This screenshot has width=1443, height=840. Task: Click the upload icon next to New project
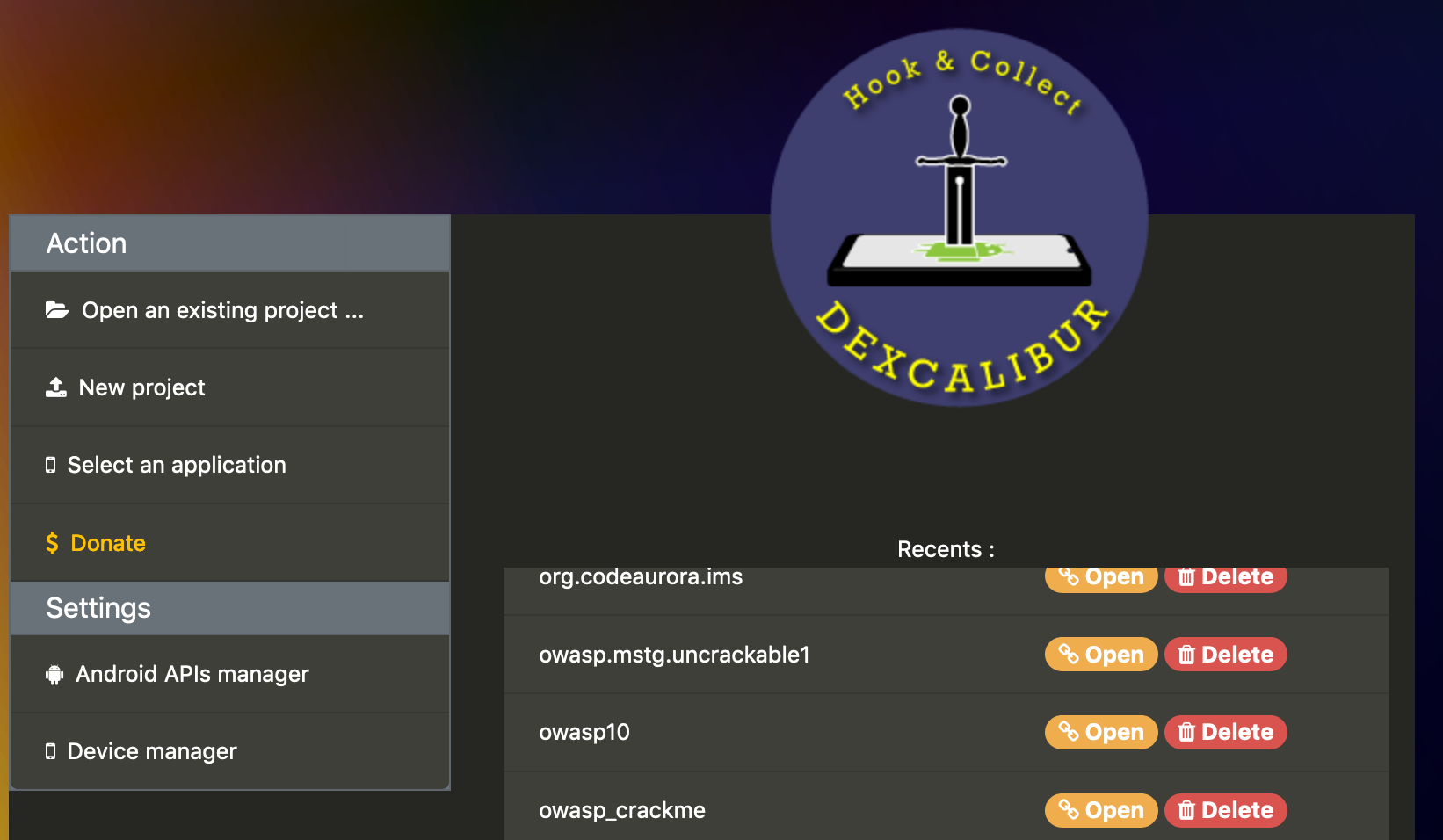tap(56, 387)
